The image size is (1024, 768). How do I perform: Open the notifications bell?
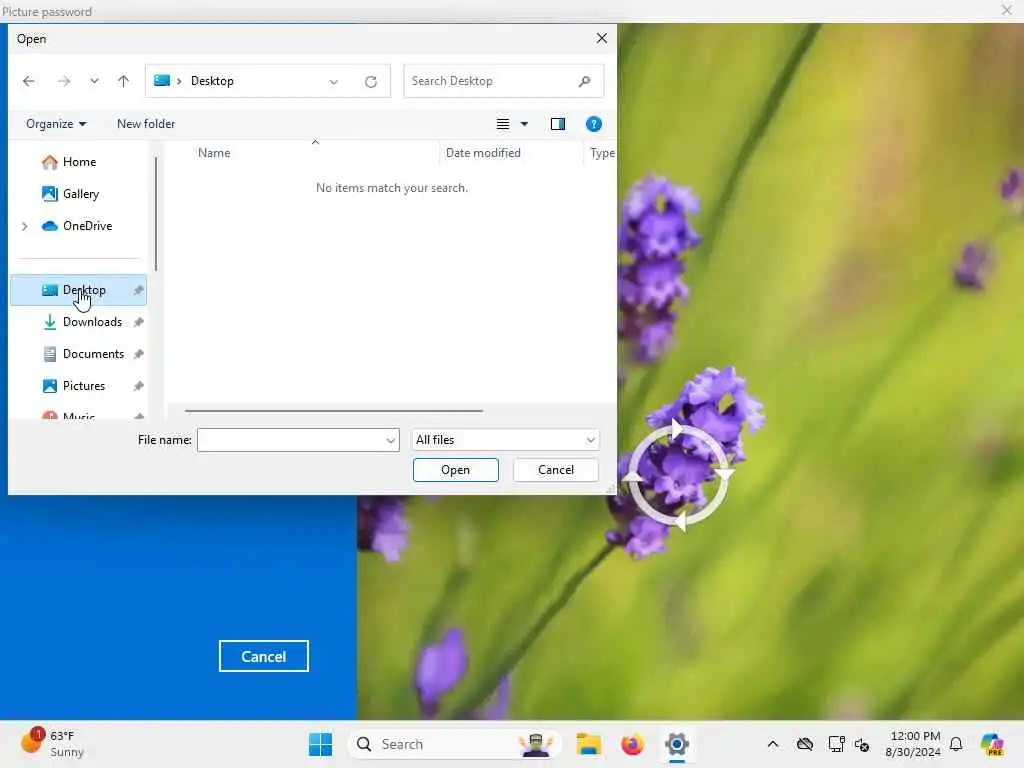click(x=956, y=744)
